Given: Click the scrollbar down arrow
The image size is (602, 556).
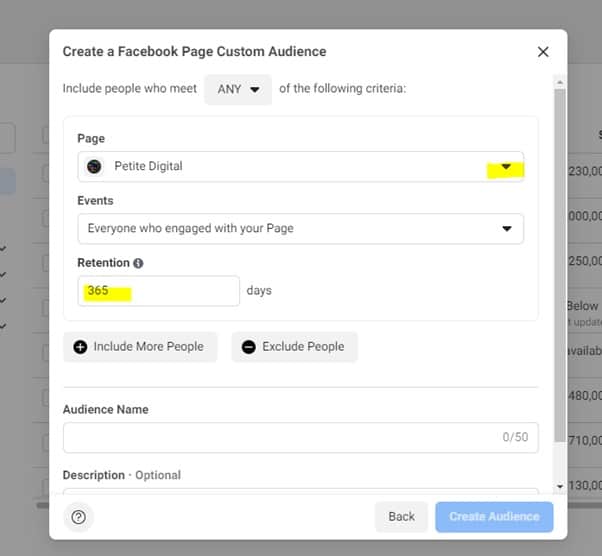Looking at the screenshot, I should pos(560,486).
